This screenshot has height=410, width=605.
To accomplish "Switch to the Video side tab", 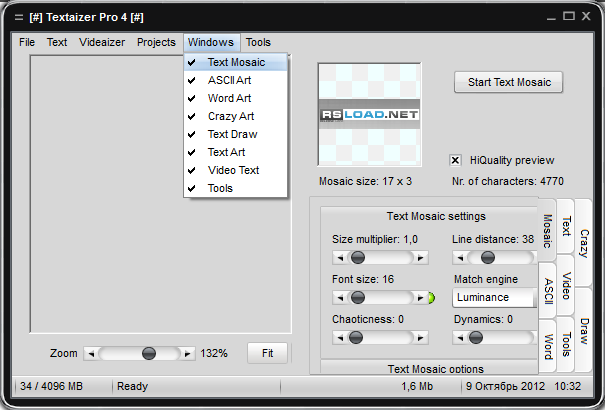I will [x=566, y=285].
